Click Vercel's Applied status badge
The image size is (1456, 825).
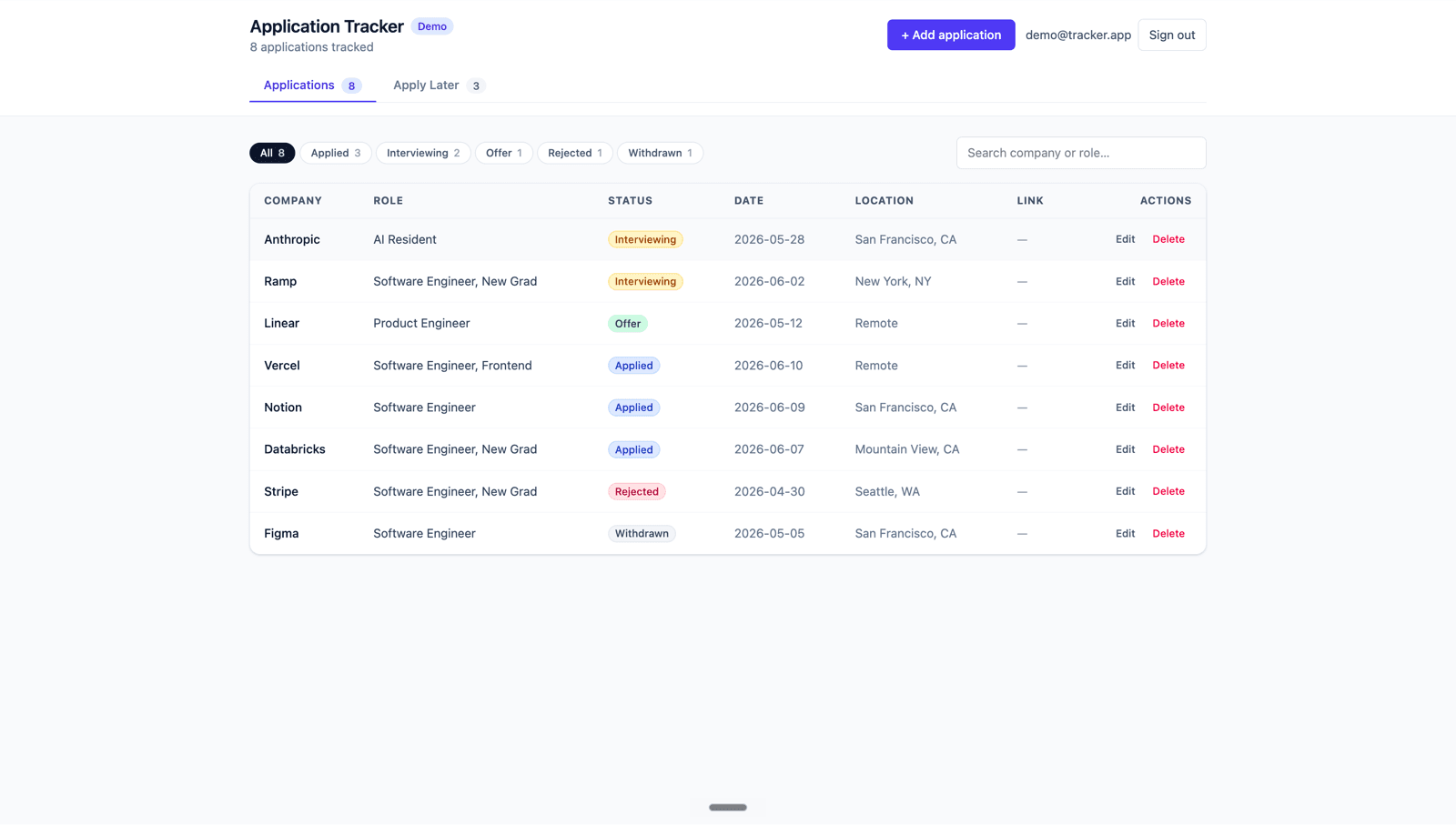tap(634, 365)
